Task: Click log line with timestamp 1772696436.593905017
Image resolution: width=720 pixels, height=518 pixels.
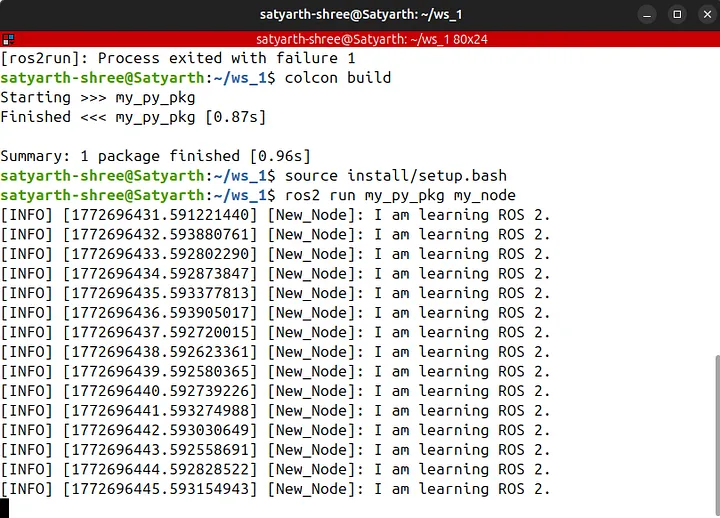Action: [275, 313]
